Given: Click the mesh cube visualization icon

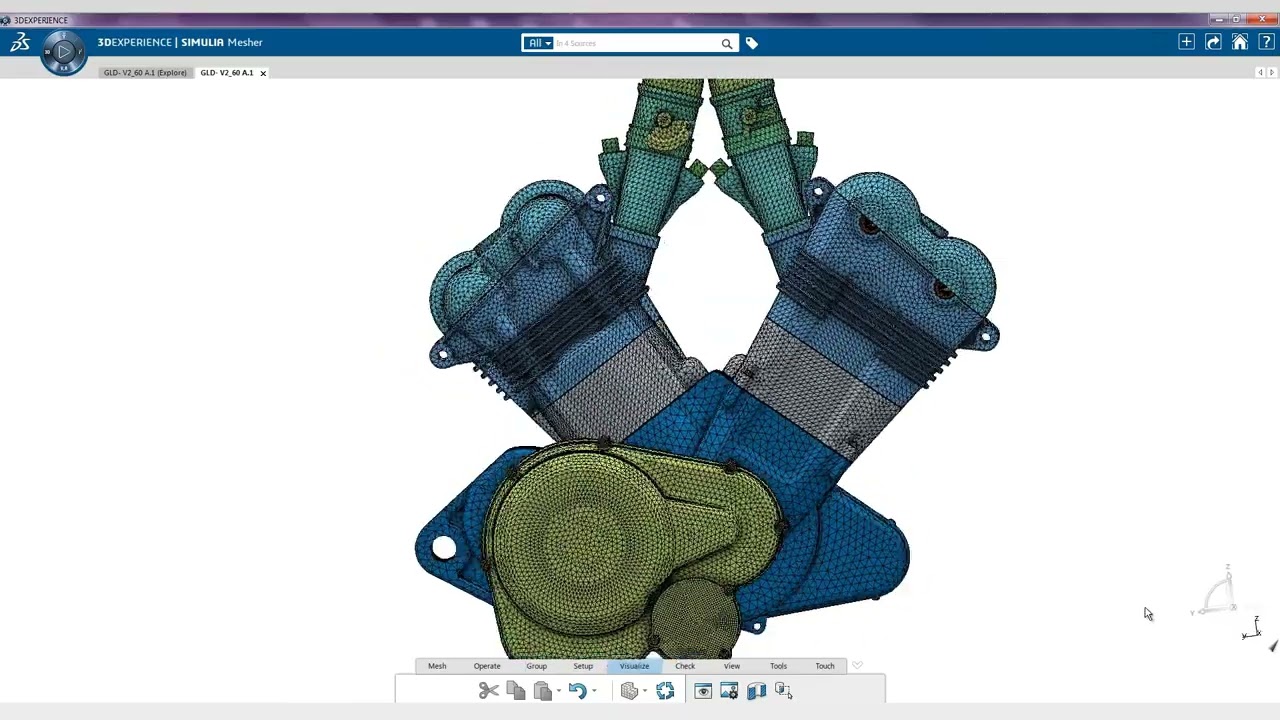Looking at the screenshot, I should (629, 691).
